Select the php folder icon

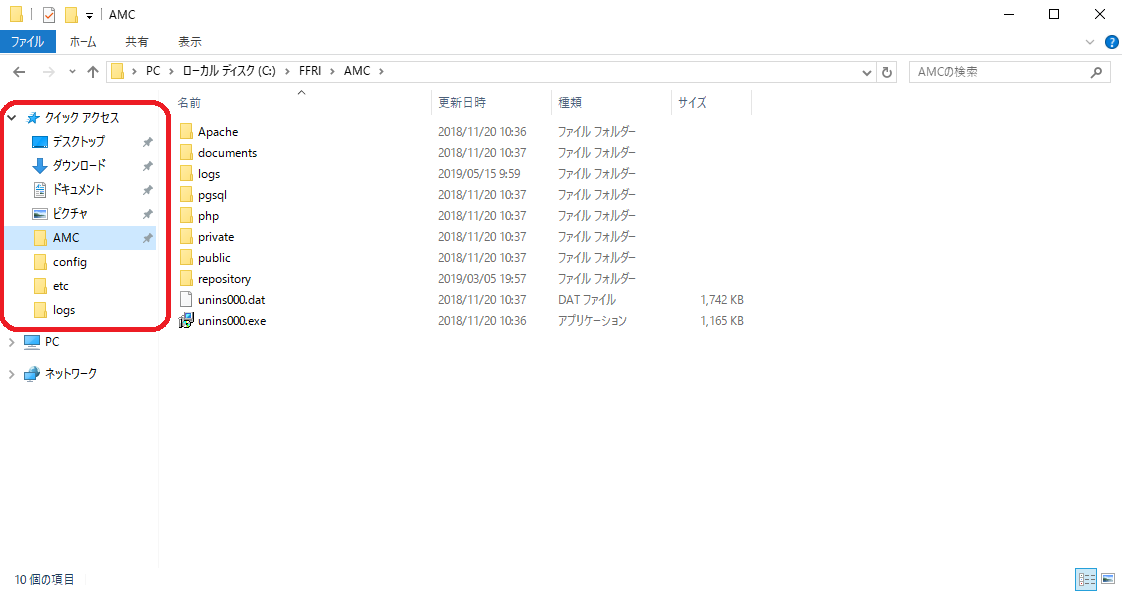186,215
